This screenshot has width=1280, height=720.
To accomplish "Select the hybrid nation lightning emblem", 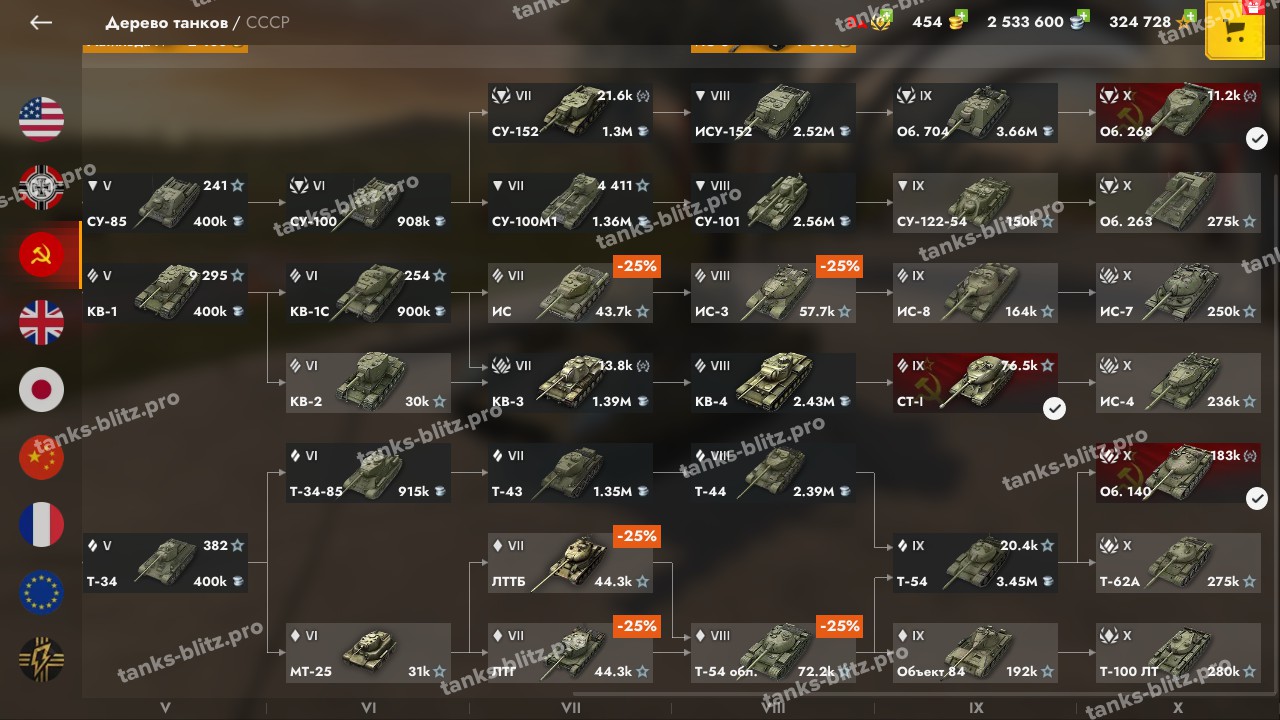I will (41, 659).
